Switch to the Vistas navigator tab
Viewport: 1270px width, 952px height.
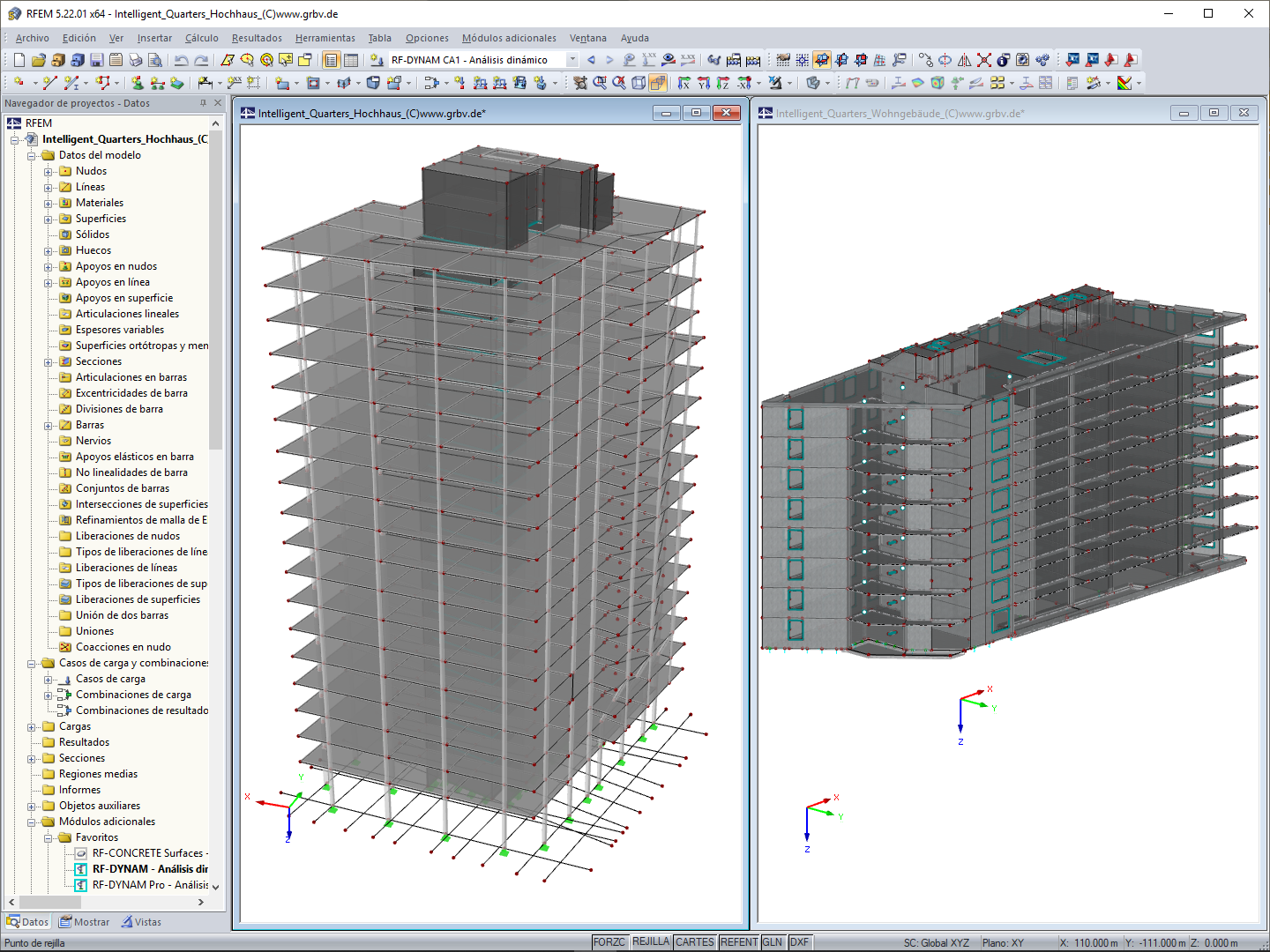[x=142, y=922]
